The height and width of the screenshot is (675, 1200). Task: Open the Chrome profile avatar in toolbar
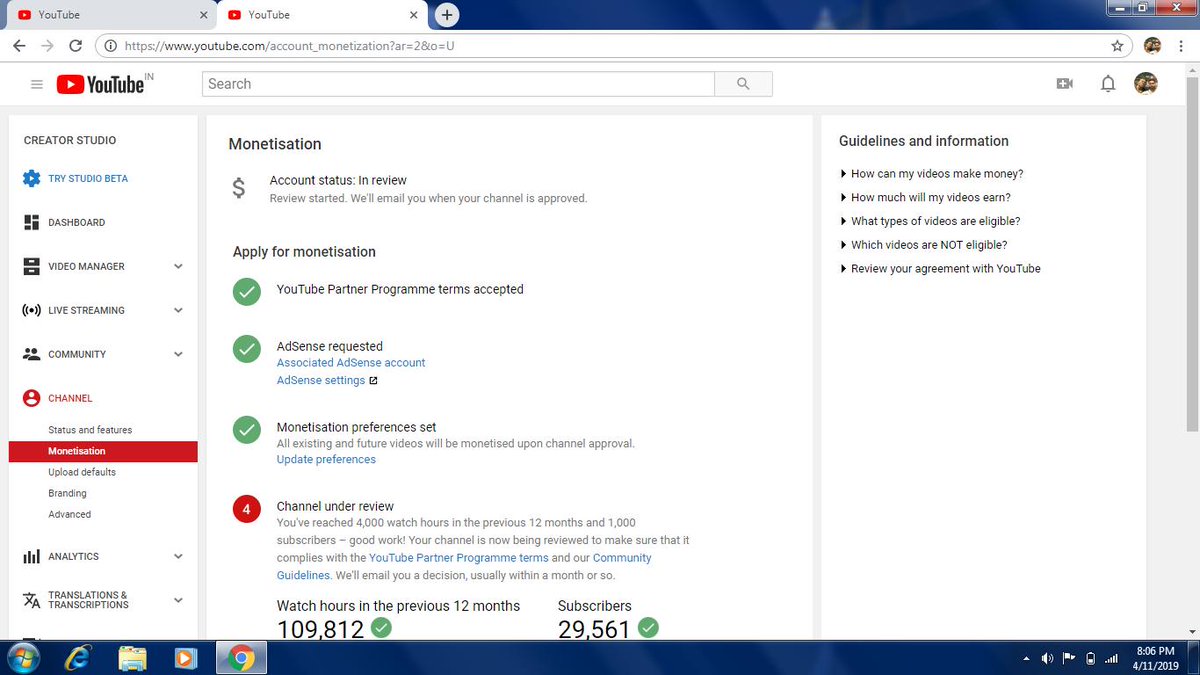pyautogui.click(x=1152, y=46)
